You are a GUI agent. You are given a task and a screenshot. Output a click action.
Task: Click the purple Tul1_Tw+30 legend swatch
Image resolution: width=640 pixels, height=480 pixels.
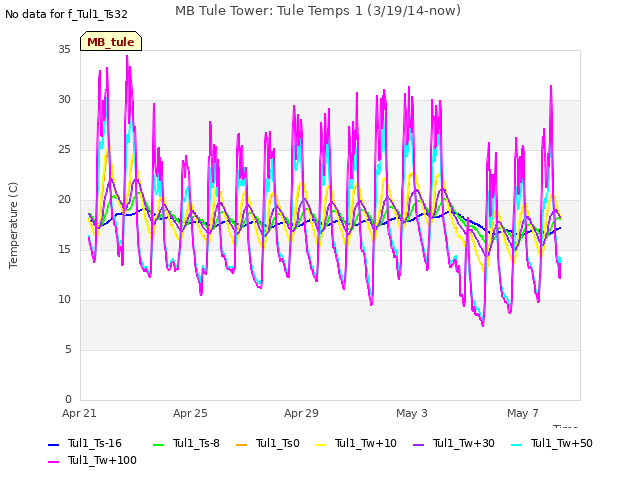click(x=418, y=444)
